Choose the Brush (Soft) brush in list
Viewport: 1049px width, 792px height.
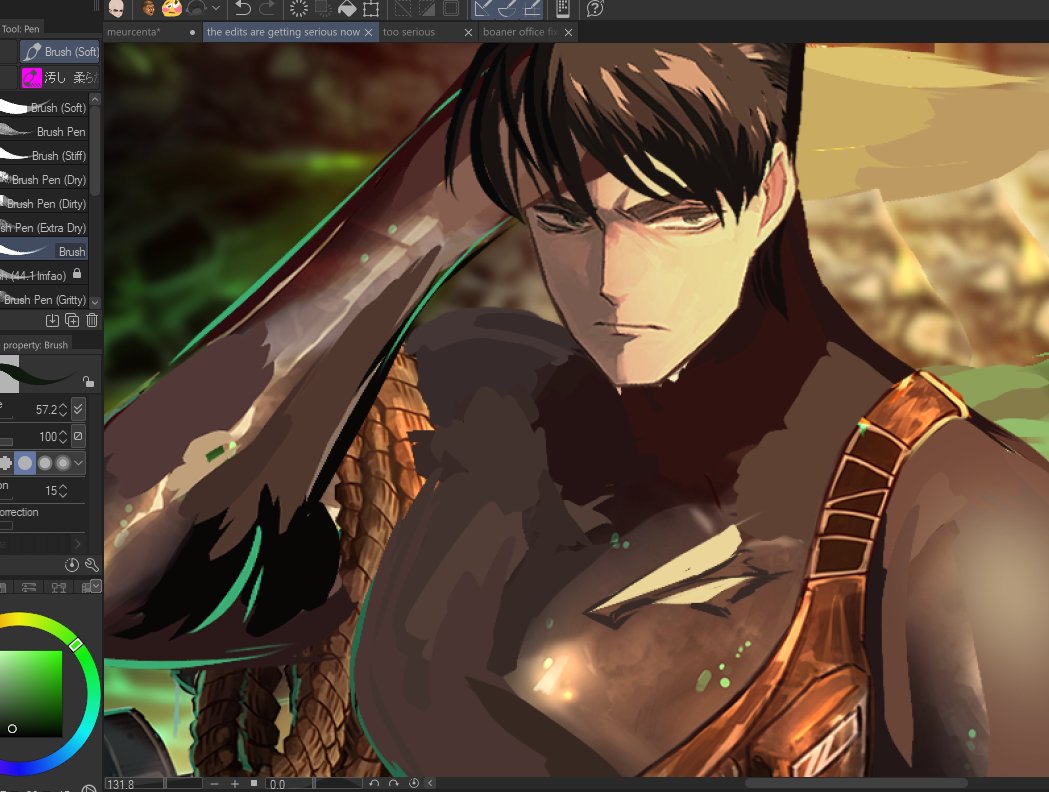[x=43, y=107]
